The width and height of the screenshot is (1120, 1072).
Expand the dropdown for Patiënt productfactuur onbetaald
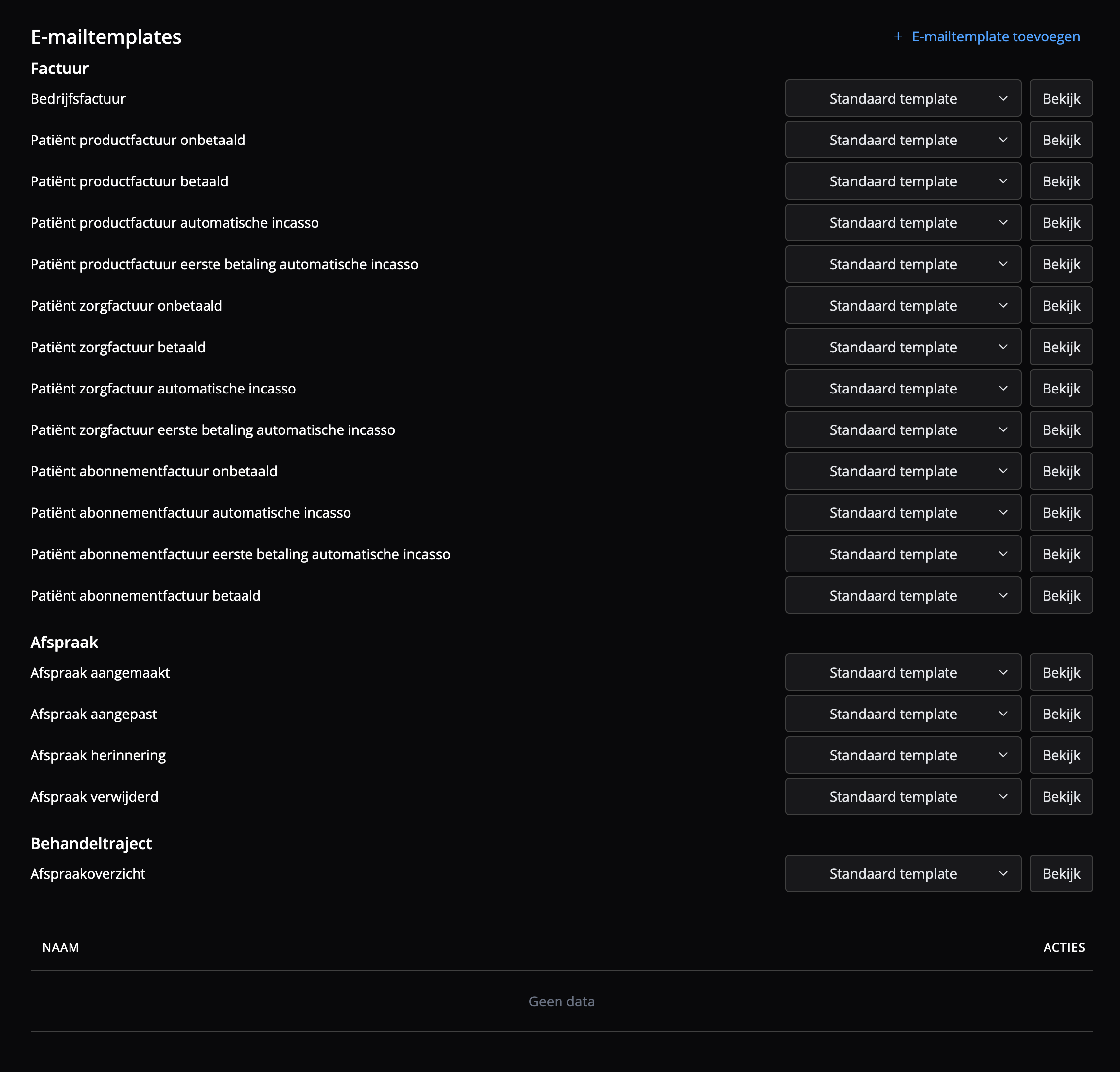903,140
